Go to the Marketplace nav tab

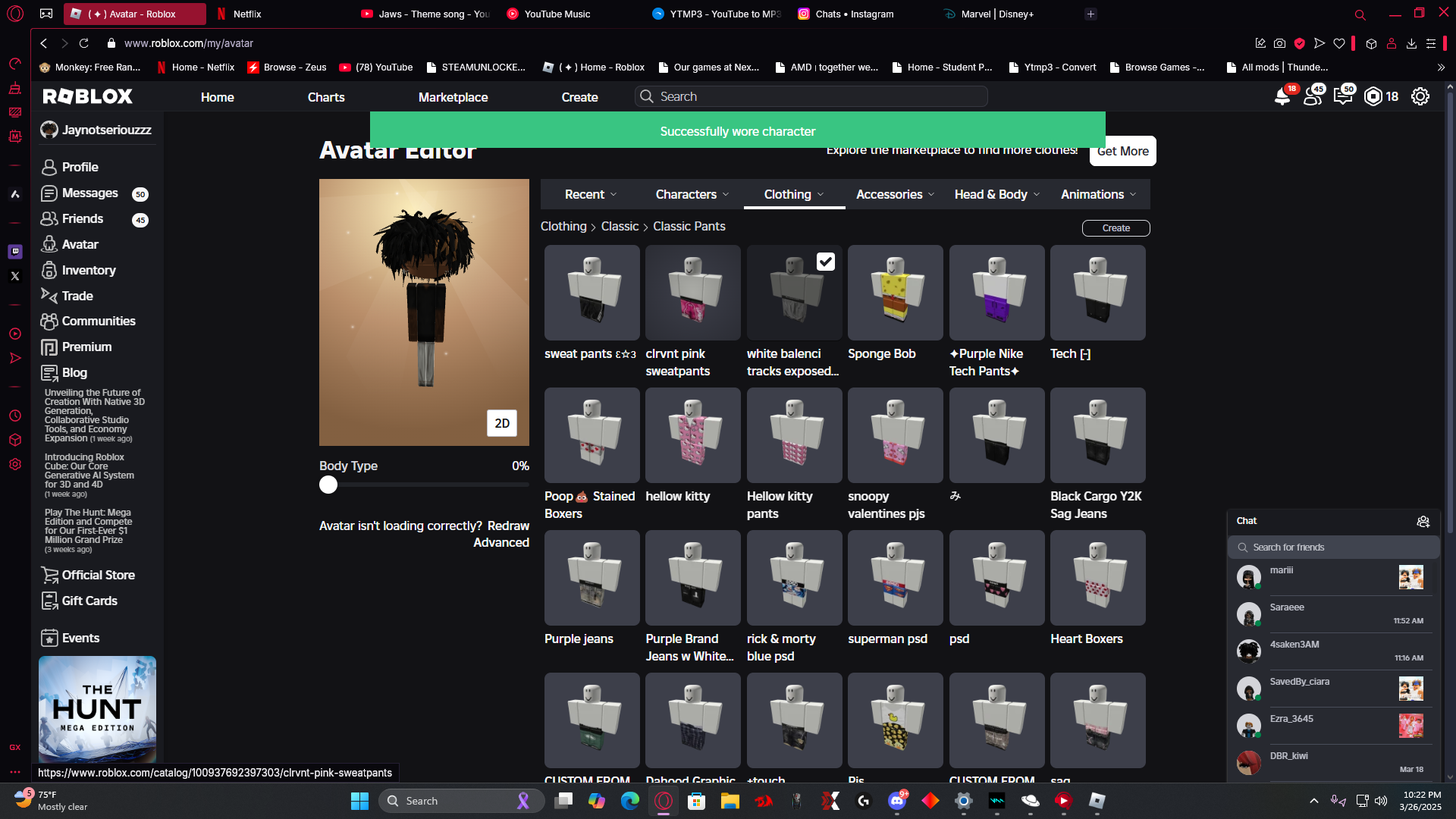point(453,97)
